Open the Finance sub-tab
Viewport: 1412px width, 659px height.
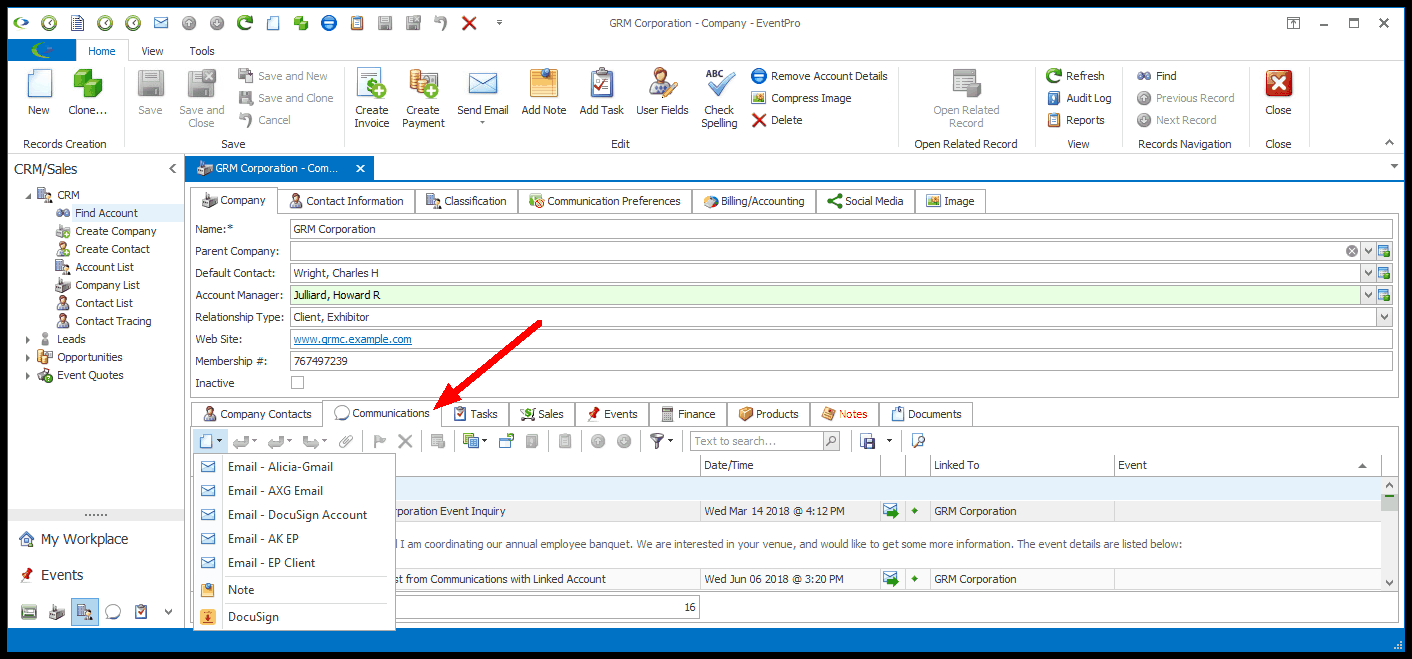[688, 414]
